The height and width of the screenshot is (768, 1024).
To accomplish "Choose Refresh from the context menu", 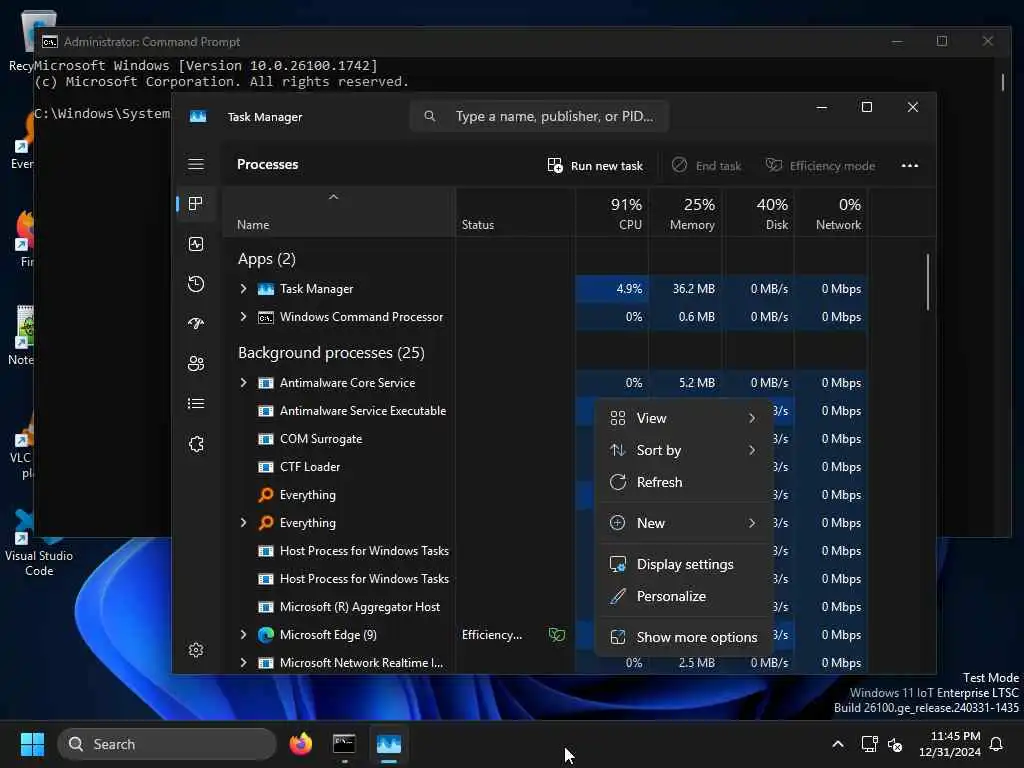I will (683, 482).
